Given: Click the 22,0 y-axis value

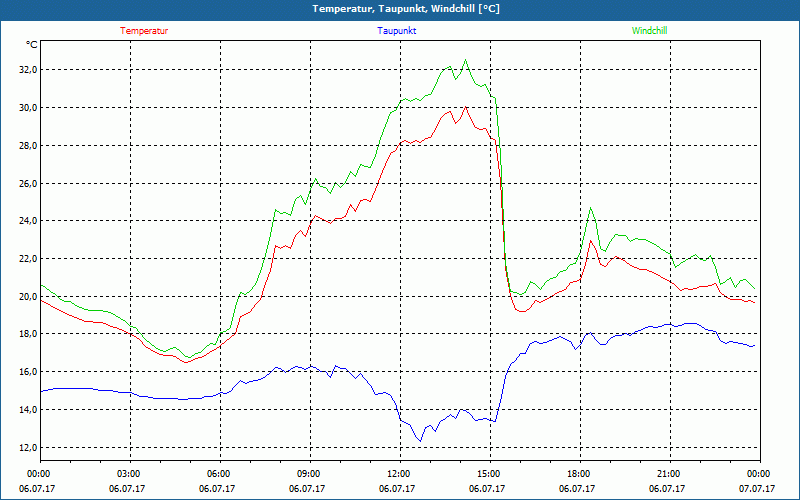Looking at the screenshot, I should tap(29, 259).
